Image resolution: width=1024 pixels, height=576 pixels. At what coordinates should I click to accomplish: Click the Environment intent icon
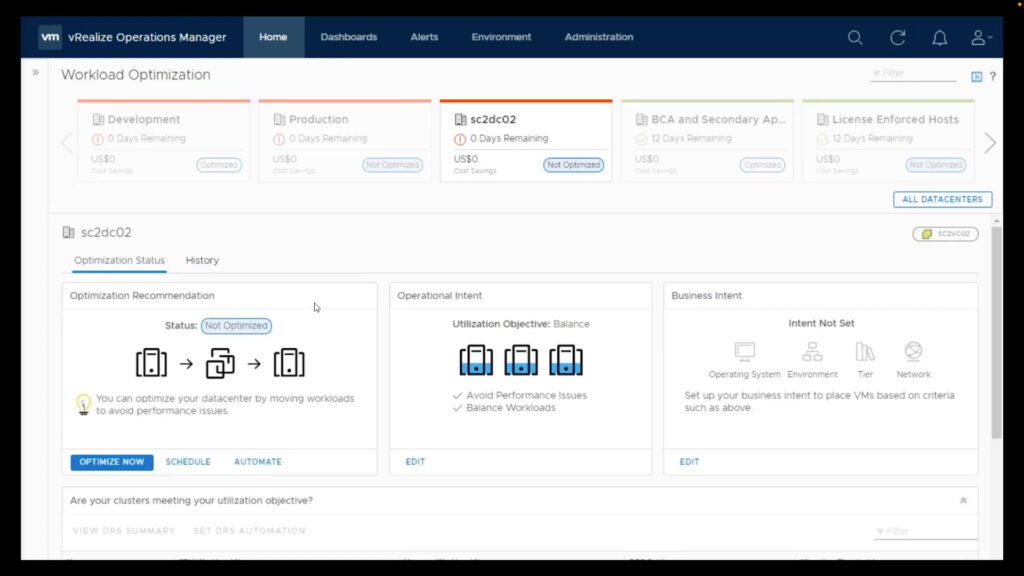pyautogui.click(x=812, y=352)
